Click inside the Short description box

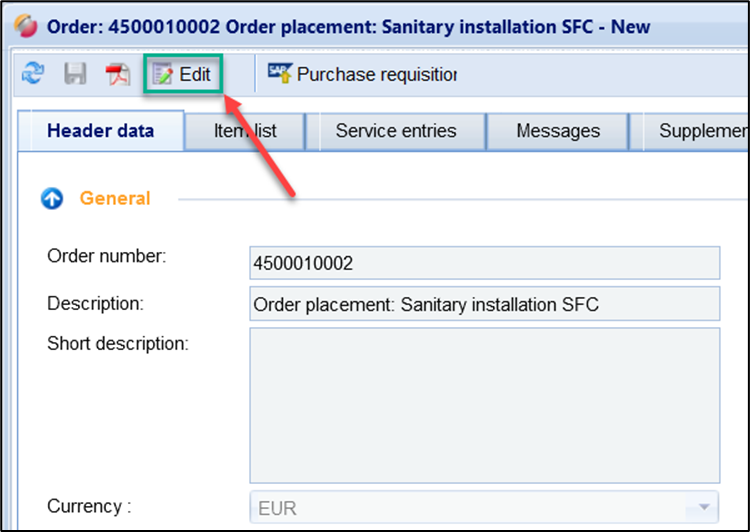[x=484, y=405]
